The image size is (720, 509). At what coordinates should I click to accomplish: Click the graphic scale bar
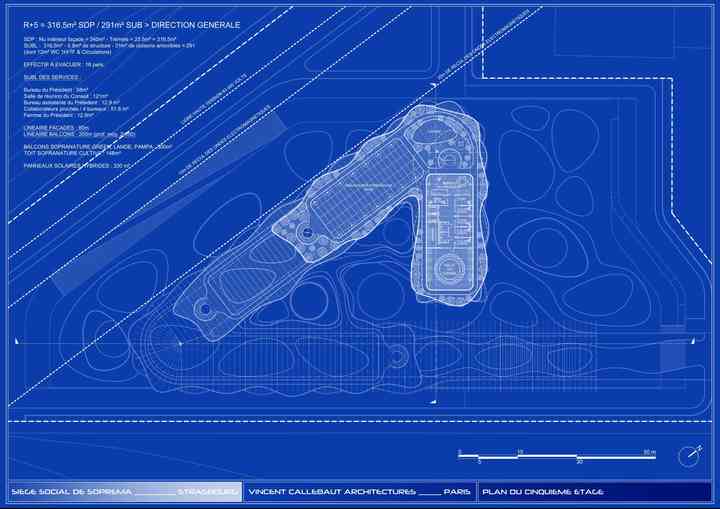(557, 457)
